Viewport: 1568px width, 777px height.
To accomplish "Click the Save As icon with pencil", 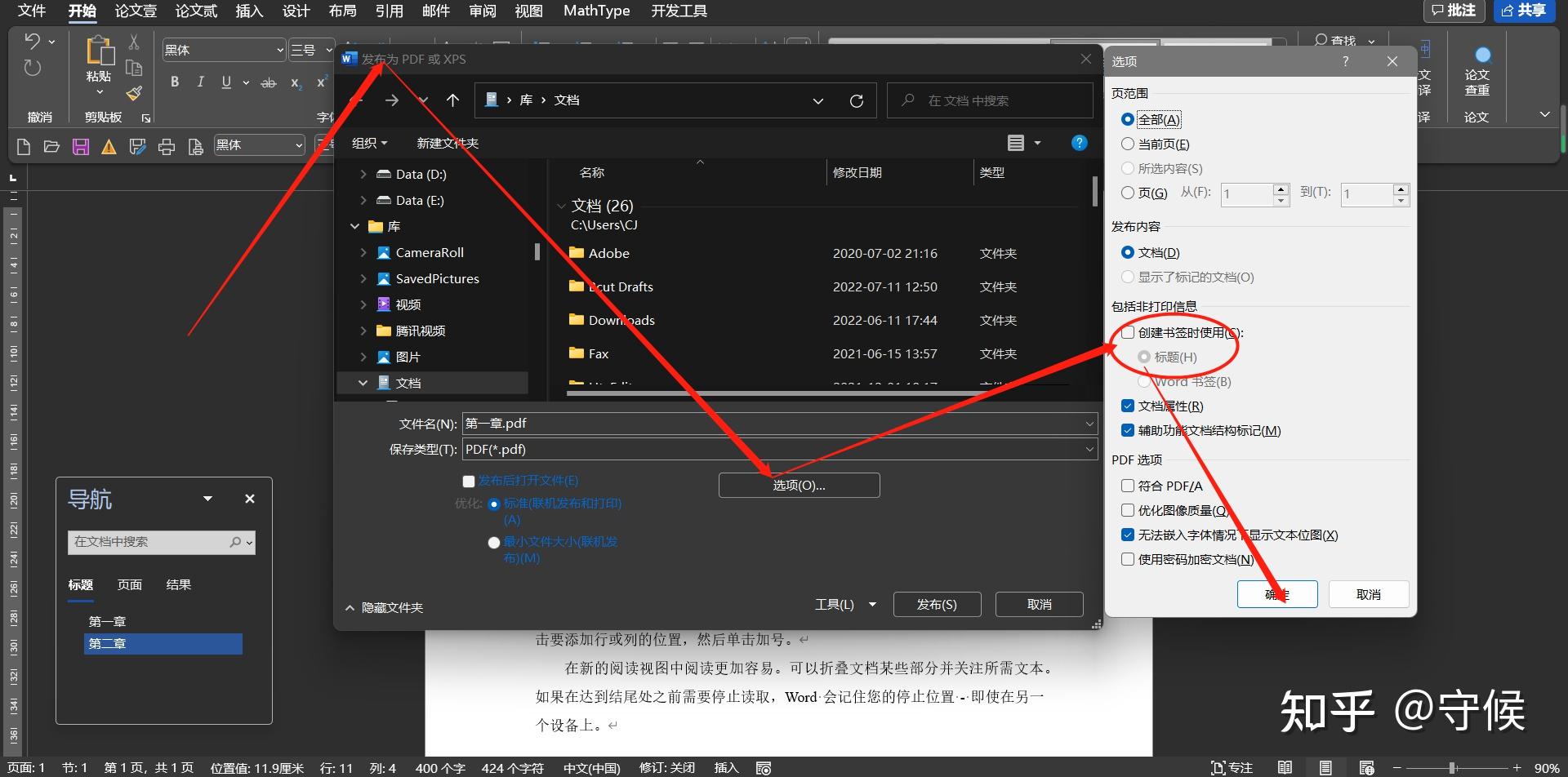I will [x=137, y=146].
